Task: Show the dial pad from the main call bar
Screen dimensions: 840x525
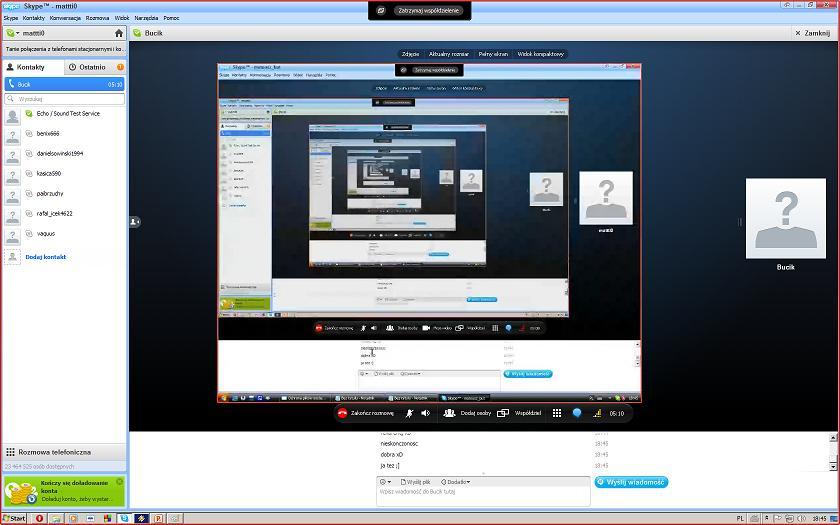Action: pos(557,413)
